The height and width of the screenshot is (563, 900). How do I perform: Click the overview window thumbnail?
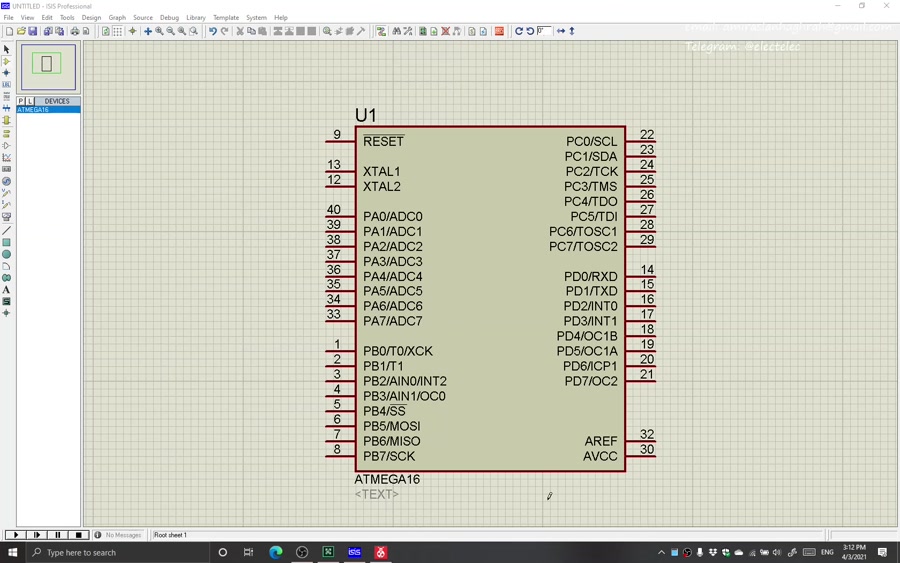47,66
